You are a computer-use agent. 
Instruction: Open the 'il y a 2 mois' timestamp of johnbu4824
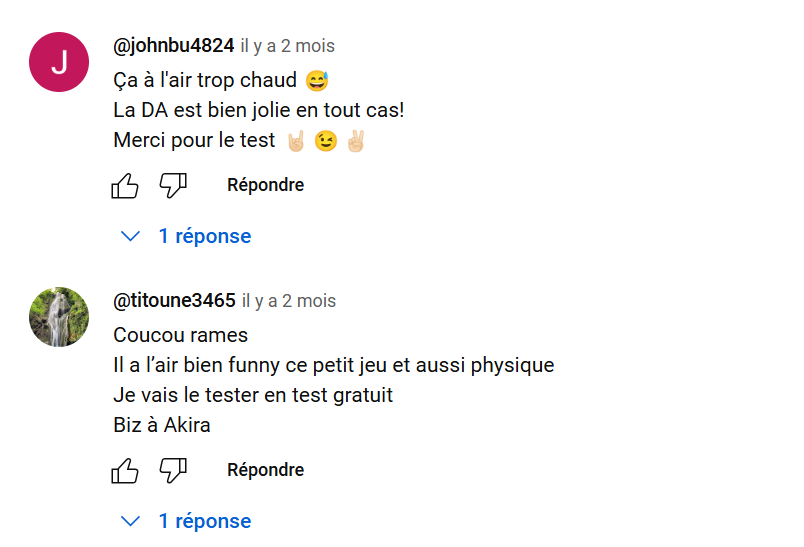288,46
